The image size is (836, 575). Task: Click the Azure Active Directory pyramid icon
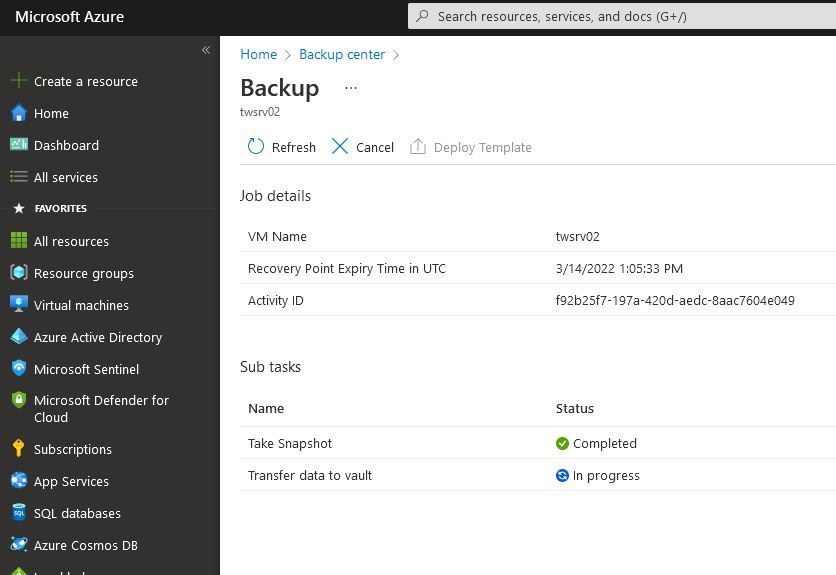click(x=19, y=336)
